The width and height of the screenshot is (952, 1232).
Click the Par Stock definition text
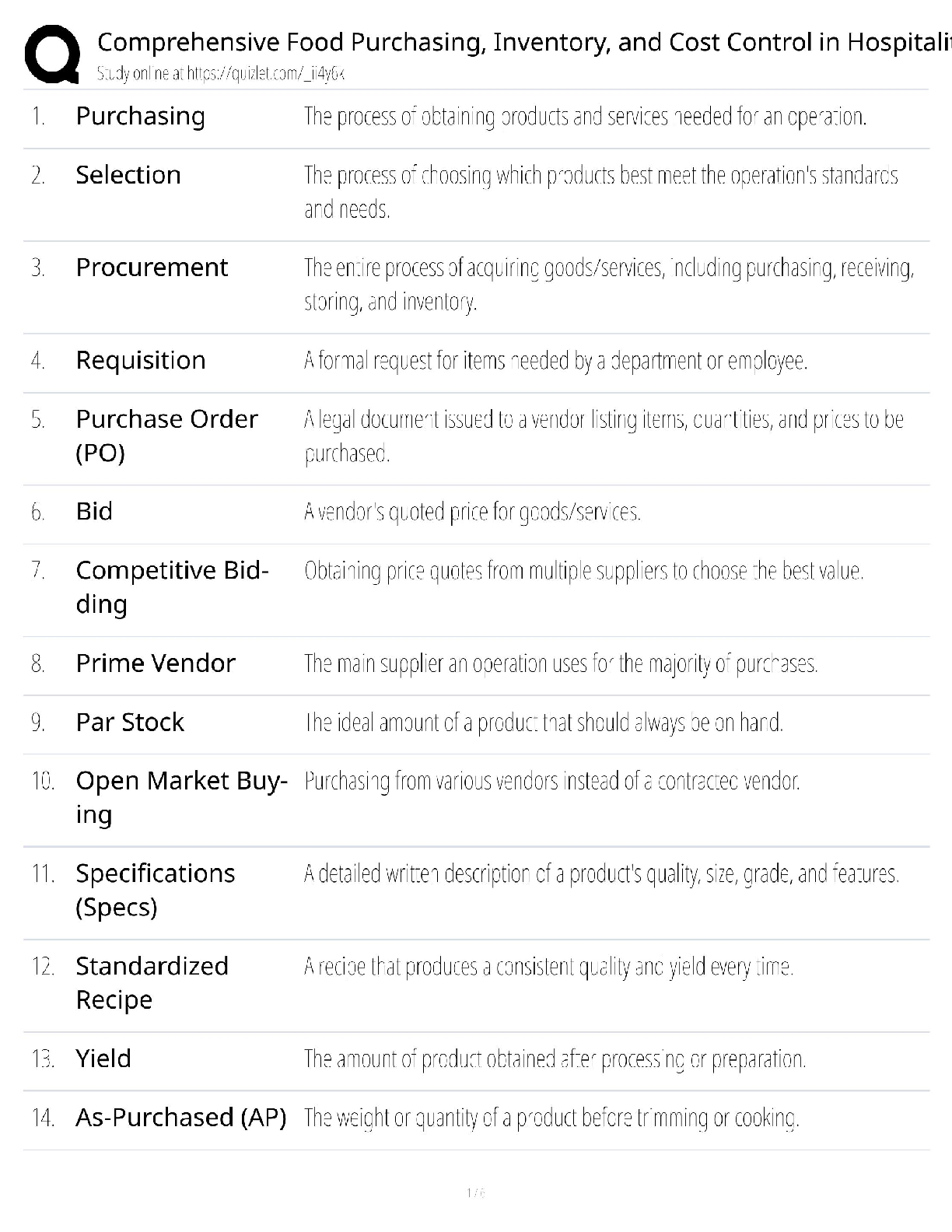(544, 723)
